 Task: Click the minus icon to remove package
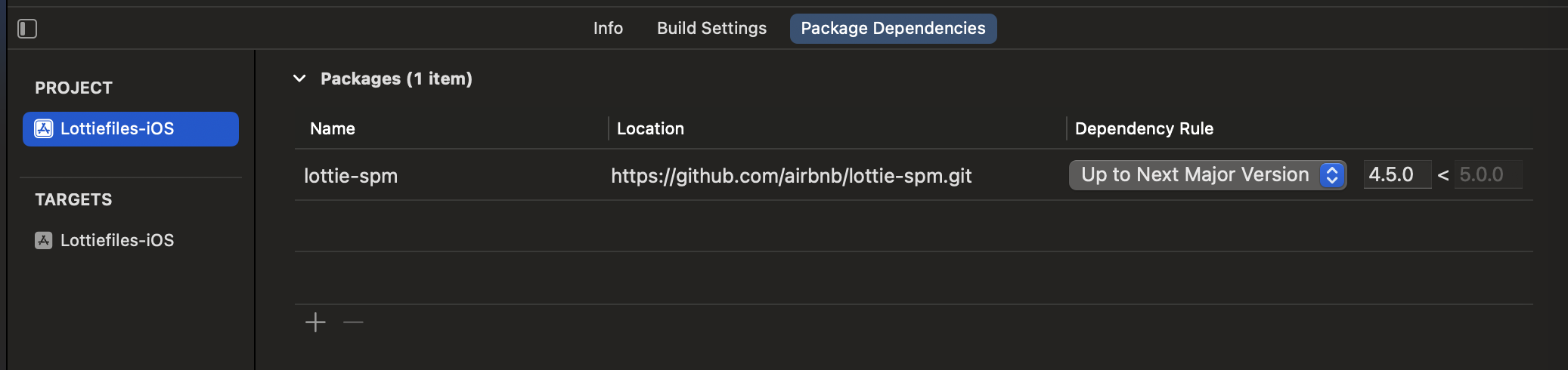coord(353,322)
